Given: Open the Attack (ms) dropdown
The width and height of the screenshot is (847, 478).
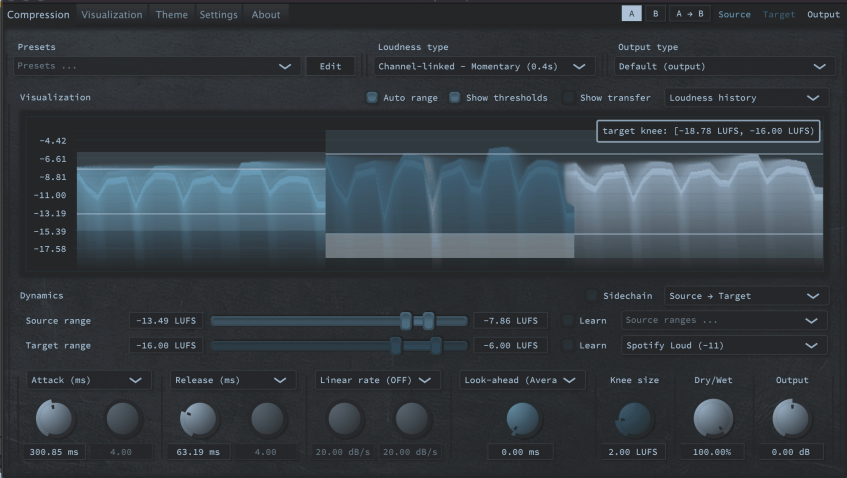Looking at the screenshot, I should click(x=89, y=380).
